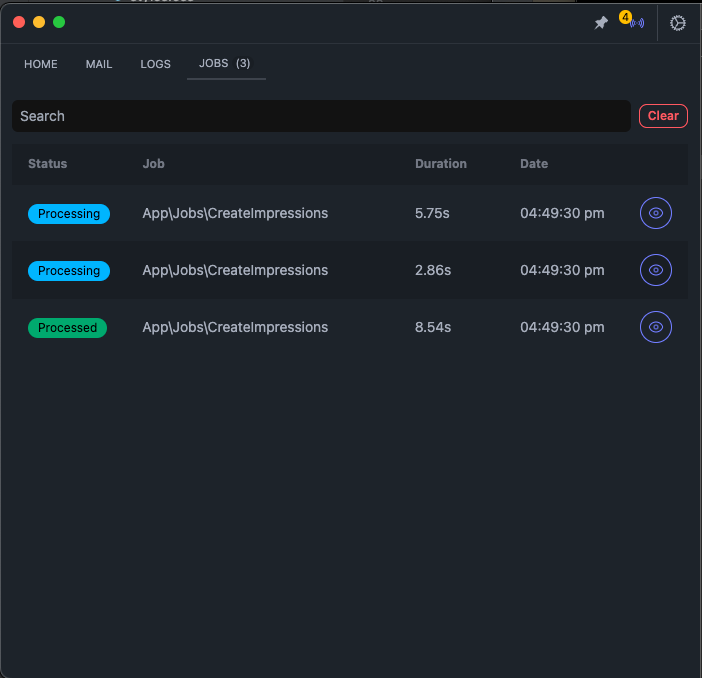The width and height of the screenshot is (702, 678).
Task: Click the date in the 5.75s row
Action: (562, 213)
